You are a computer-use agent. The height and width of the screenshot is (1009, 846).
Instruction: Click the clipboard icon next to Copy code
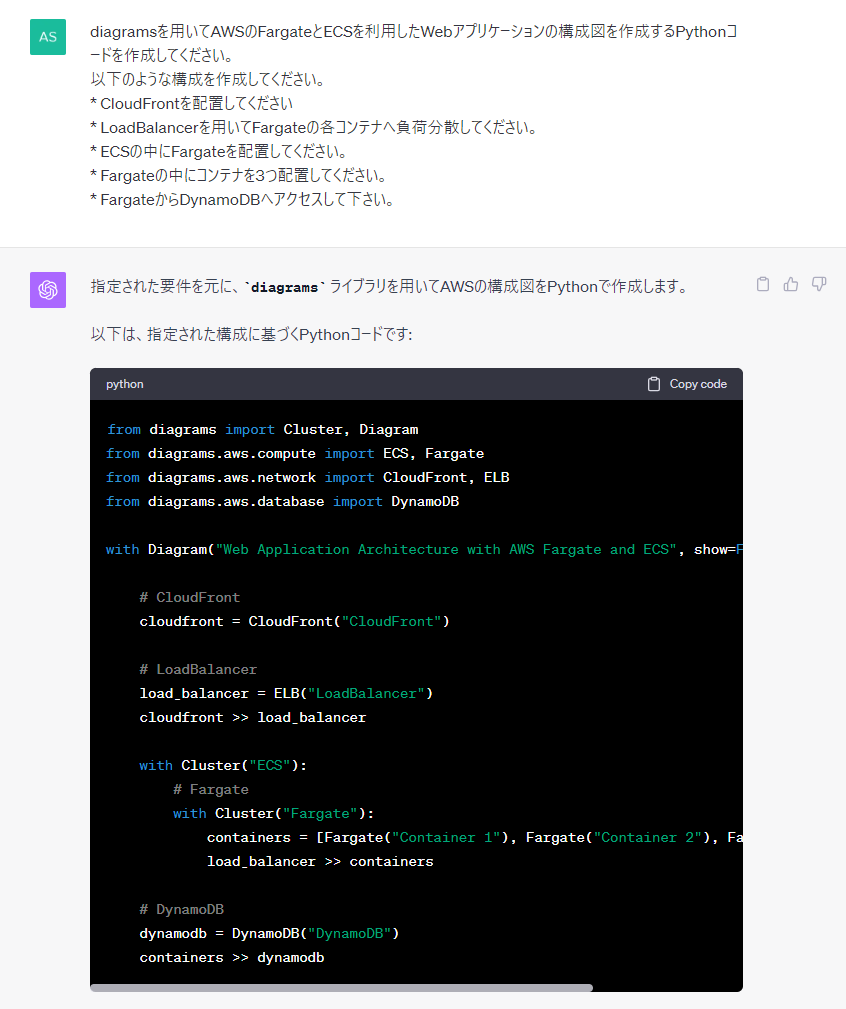655,383
